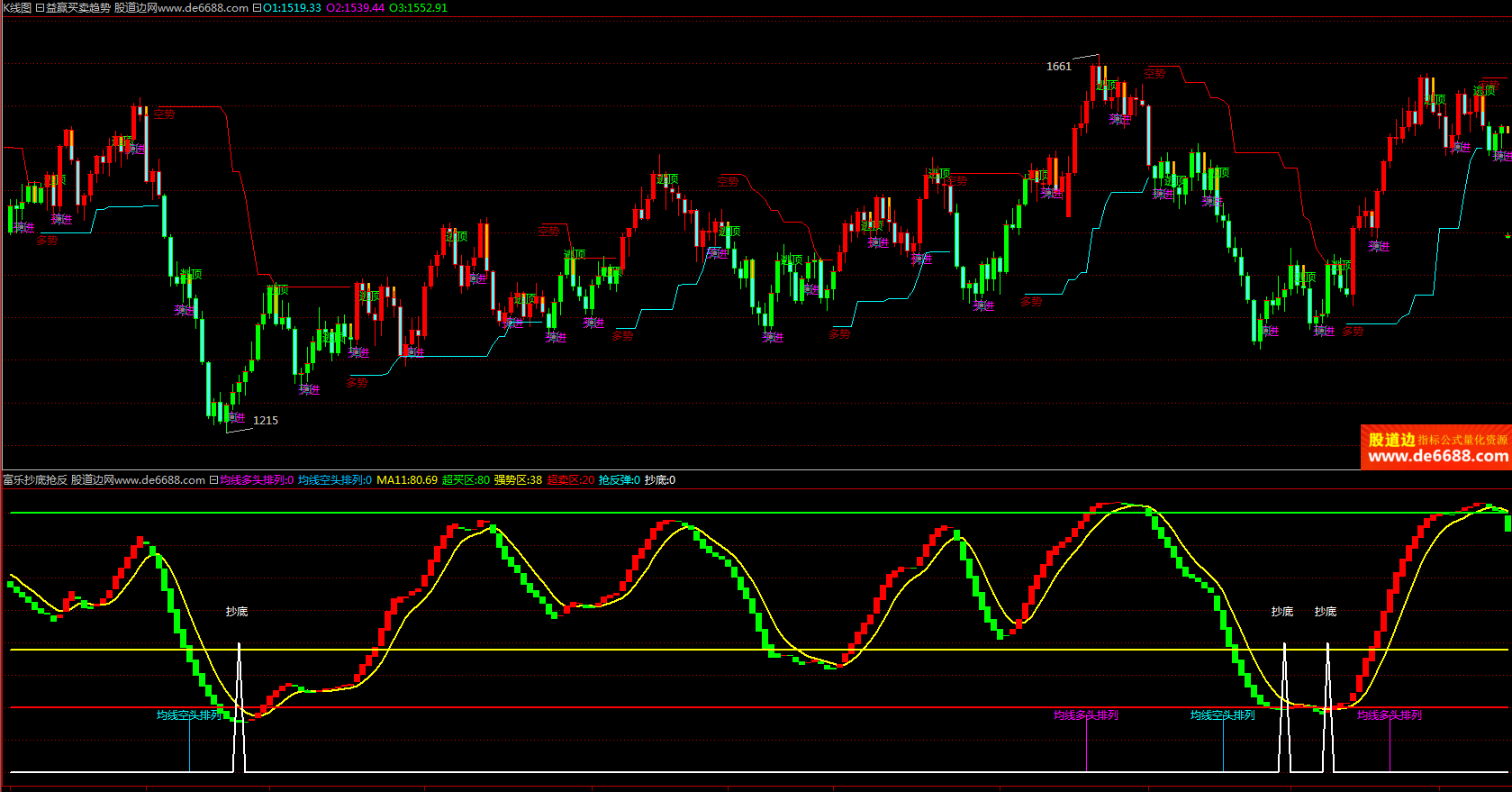
Task: Open the orange 股道边 watermark logo
Action: click(x=1435, y=447)
